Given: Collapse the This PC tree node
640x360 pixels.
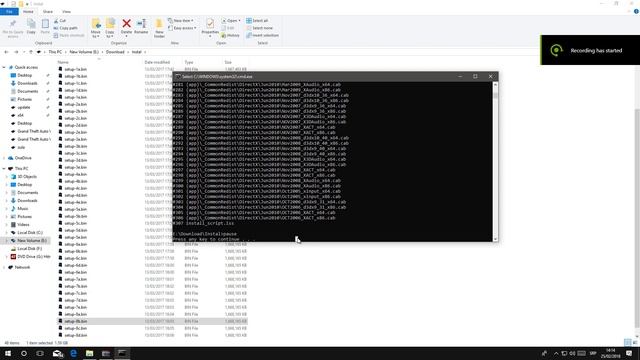Looking at the screenshot, I should tap(4, 169).
